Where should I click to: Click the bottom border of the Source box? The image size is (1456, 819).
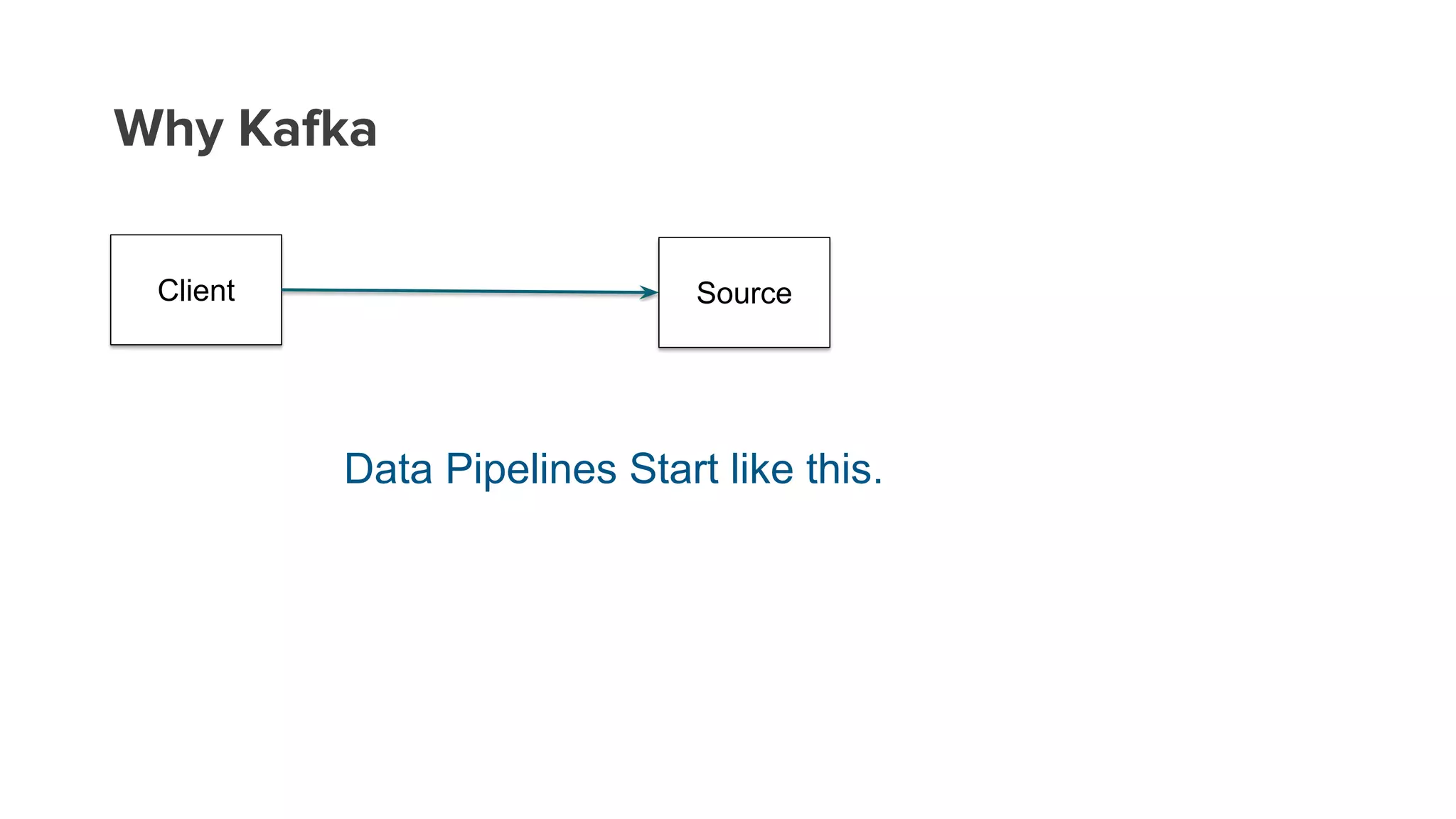[744, 347]
